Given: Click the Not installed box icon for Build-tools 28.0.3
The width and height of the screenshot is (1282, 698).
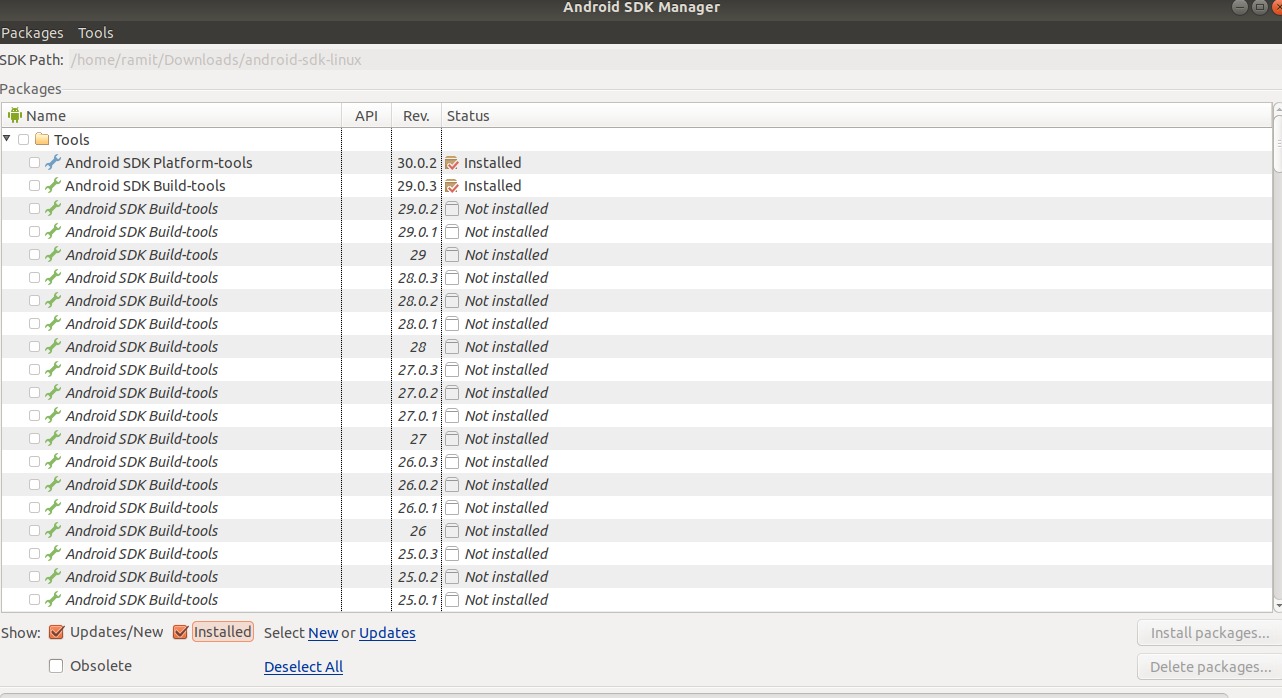Looking at the screenshot, I should (x=451, y=277).
